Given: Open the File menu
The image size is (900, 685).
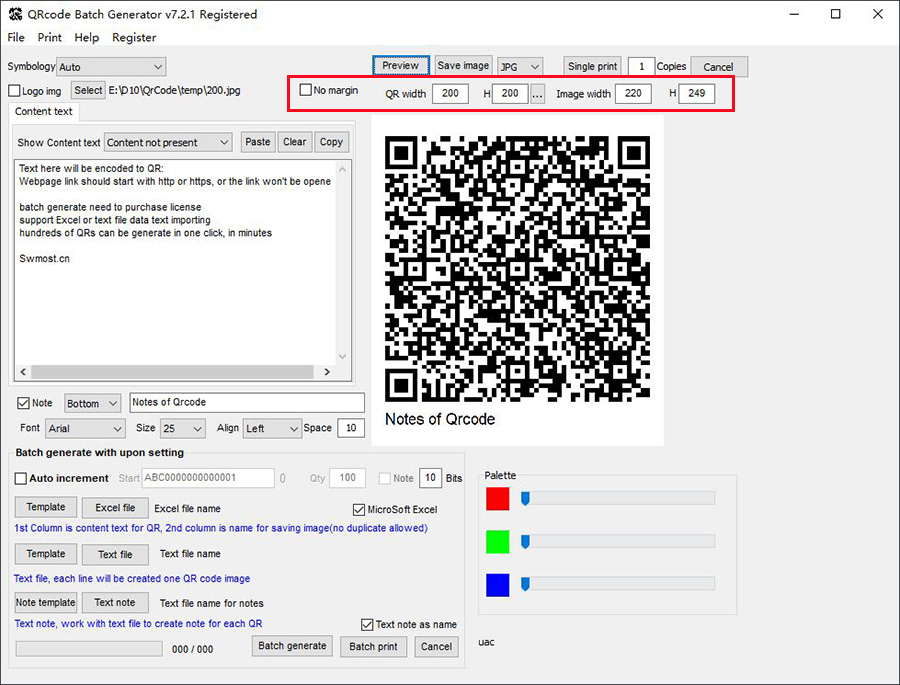Looking at the screenshot, I should point(16,37).
